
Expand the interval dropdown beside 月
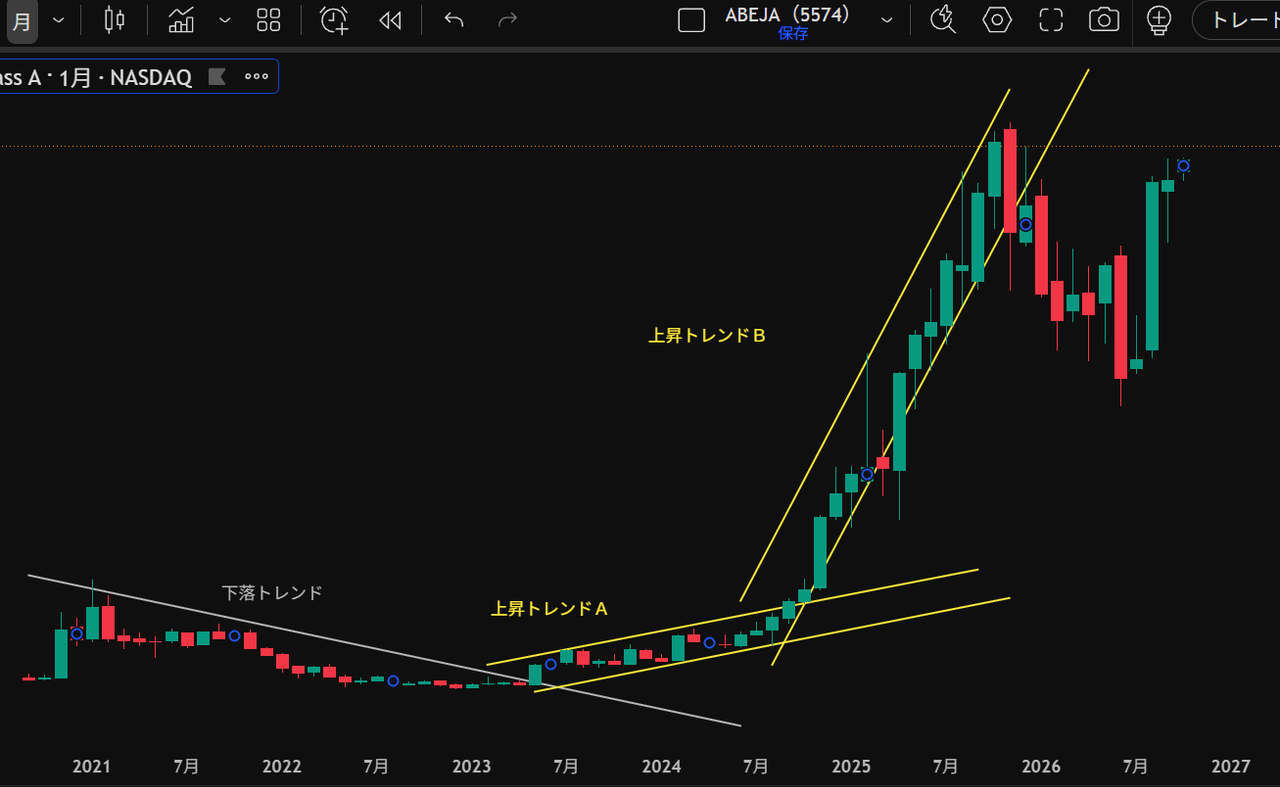58,20
